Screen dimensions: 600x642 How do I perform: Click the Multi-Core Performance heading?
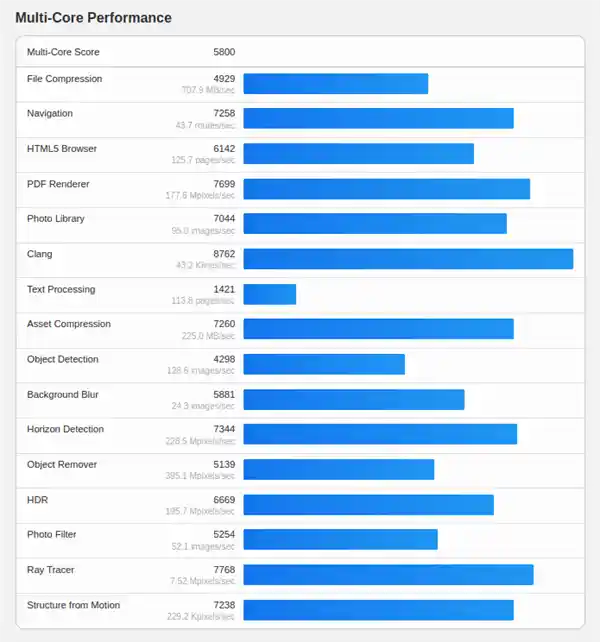[93, 18]
